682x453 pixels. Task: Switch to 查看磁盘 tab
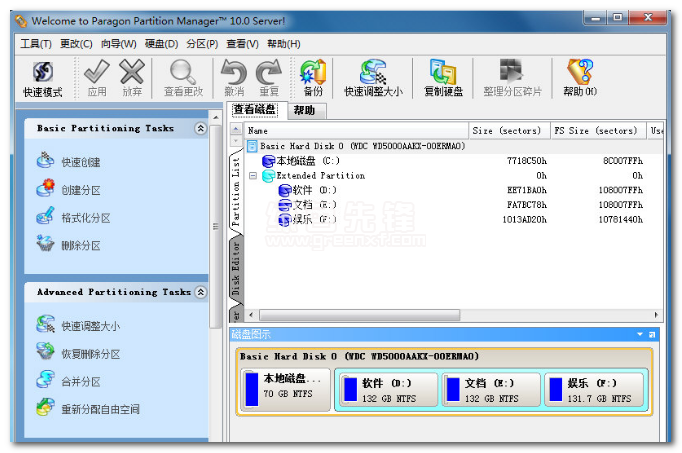(255, 110)
